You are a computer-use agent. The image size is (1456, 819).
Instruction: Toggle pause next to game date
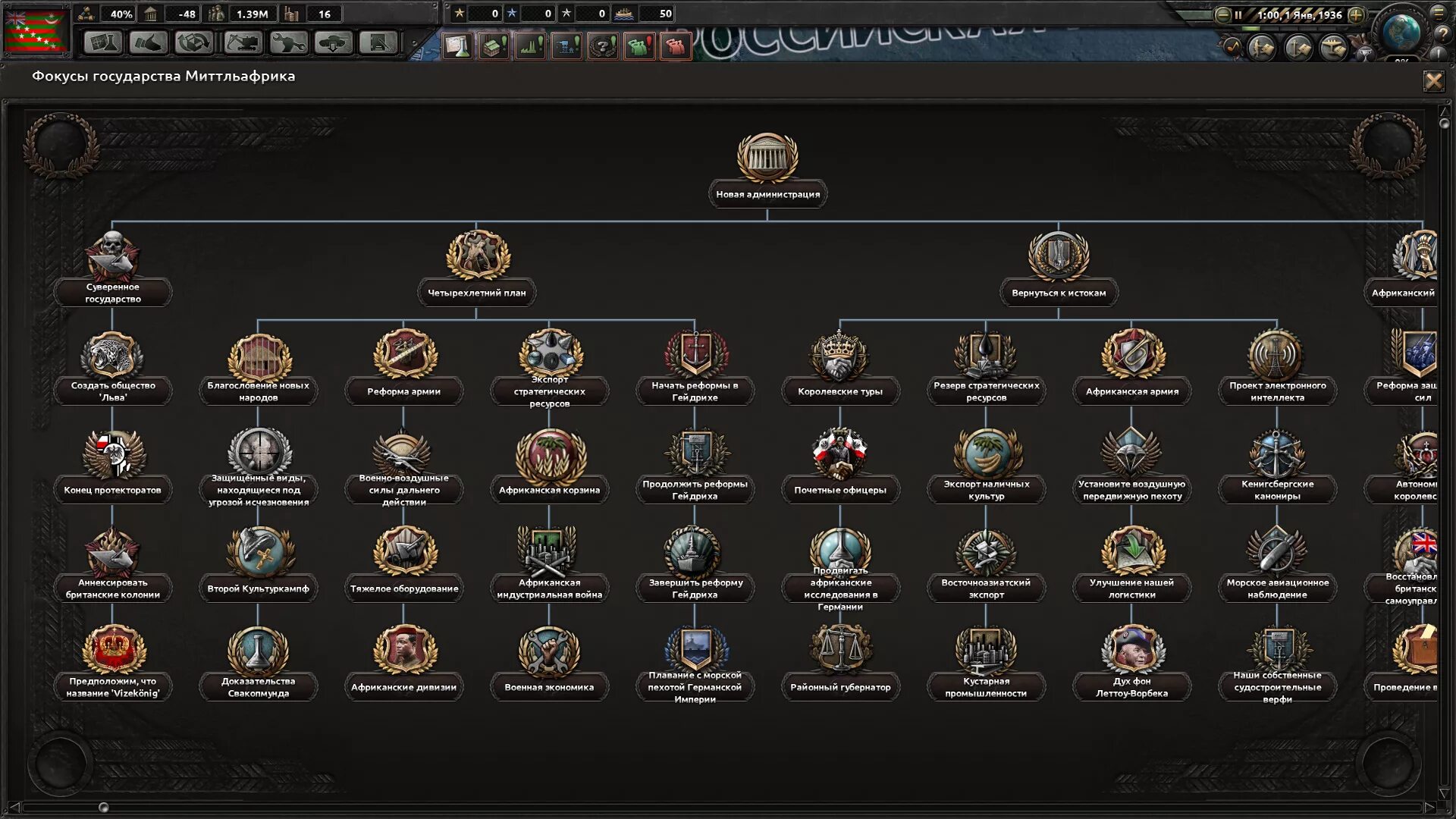click(x=1238, y=14)
